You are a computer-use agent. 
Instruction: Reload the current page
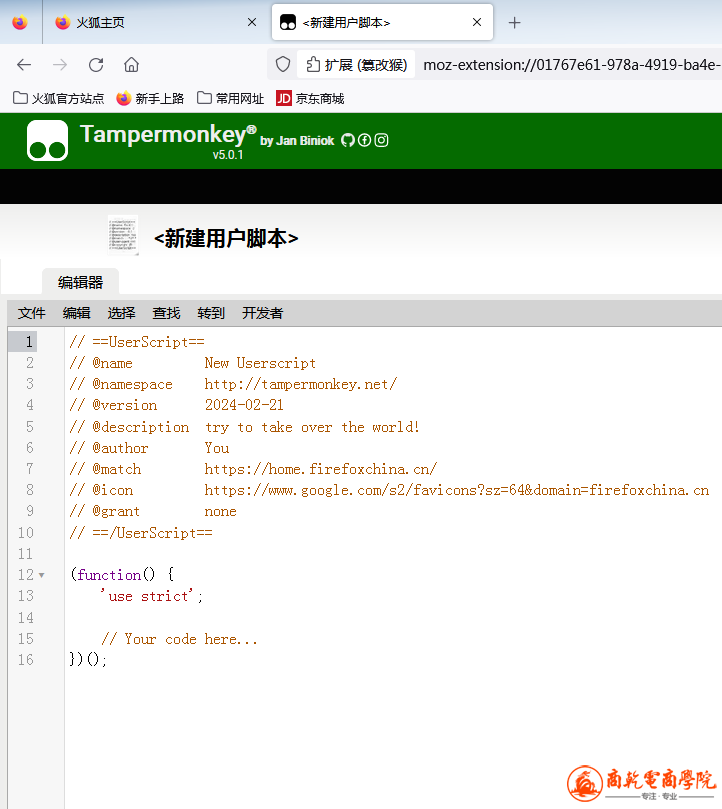click(96, 64)
